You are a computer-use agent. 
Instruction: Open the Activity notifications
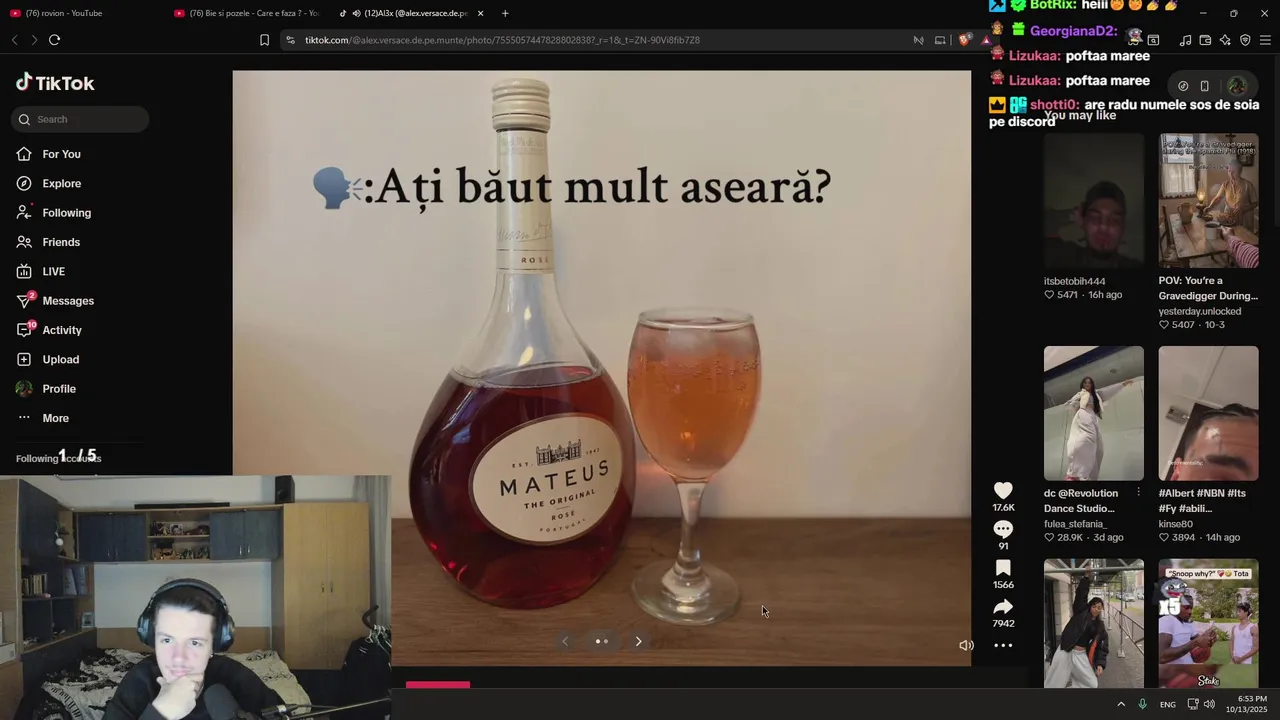(62, 330)
